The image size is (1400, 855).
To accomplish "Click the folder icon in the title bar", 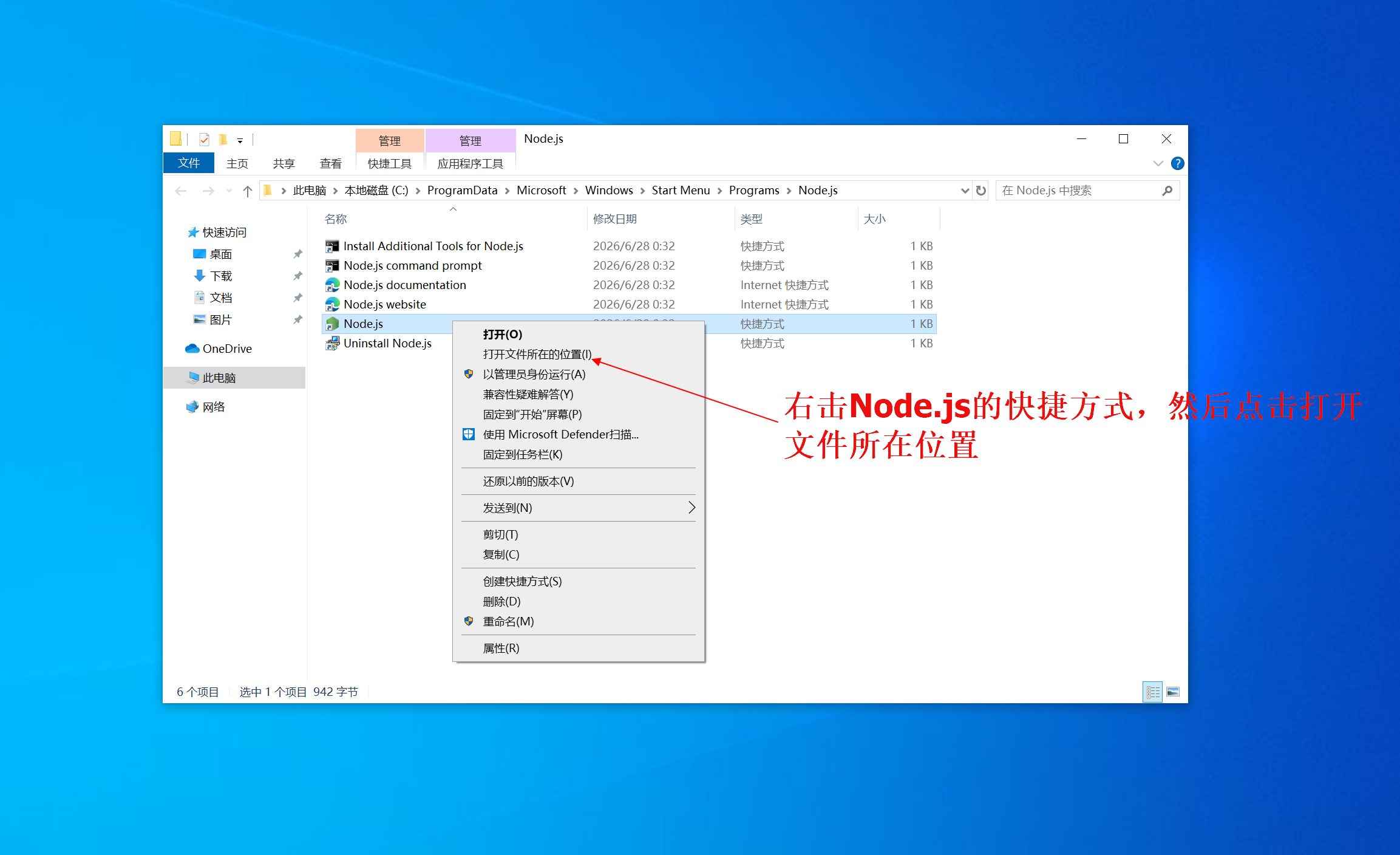I will coord(175,139).
